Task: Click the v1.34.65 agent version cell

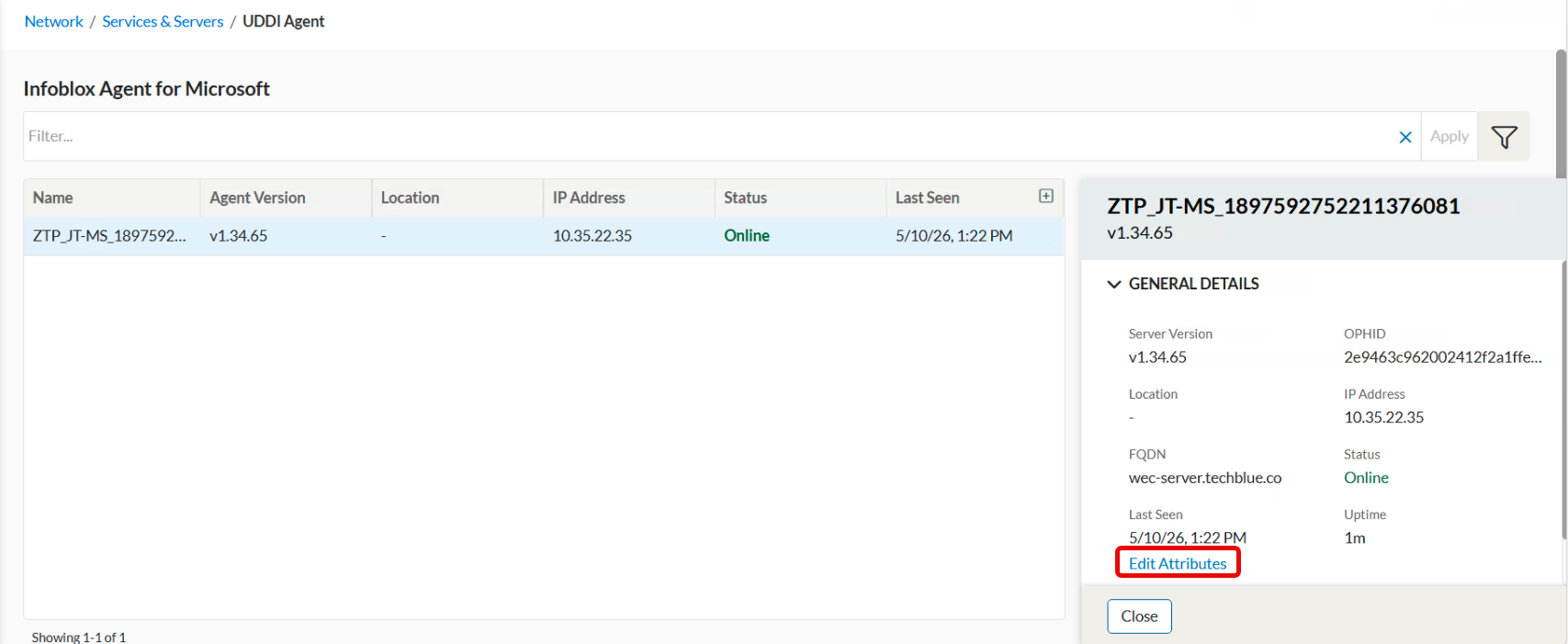Action: pos(238,236)
